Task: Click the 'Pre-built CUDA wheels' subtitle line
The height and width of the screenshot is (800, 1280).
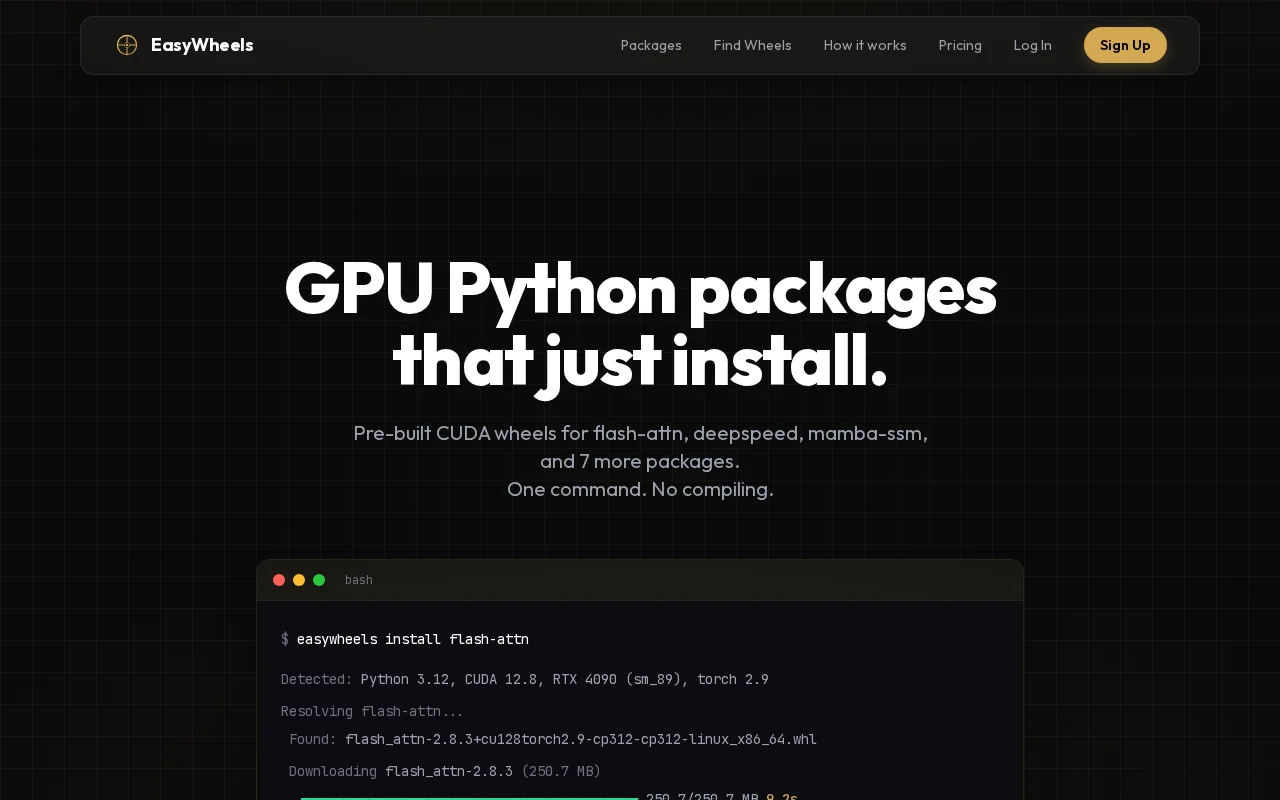Action: (x=640, y=433)
